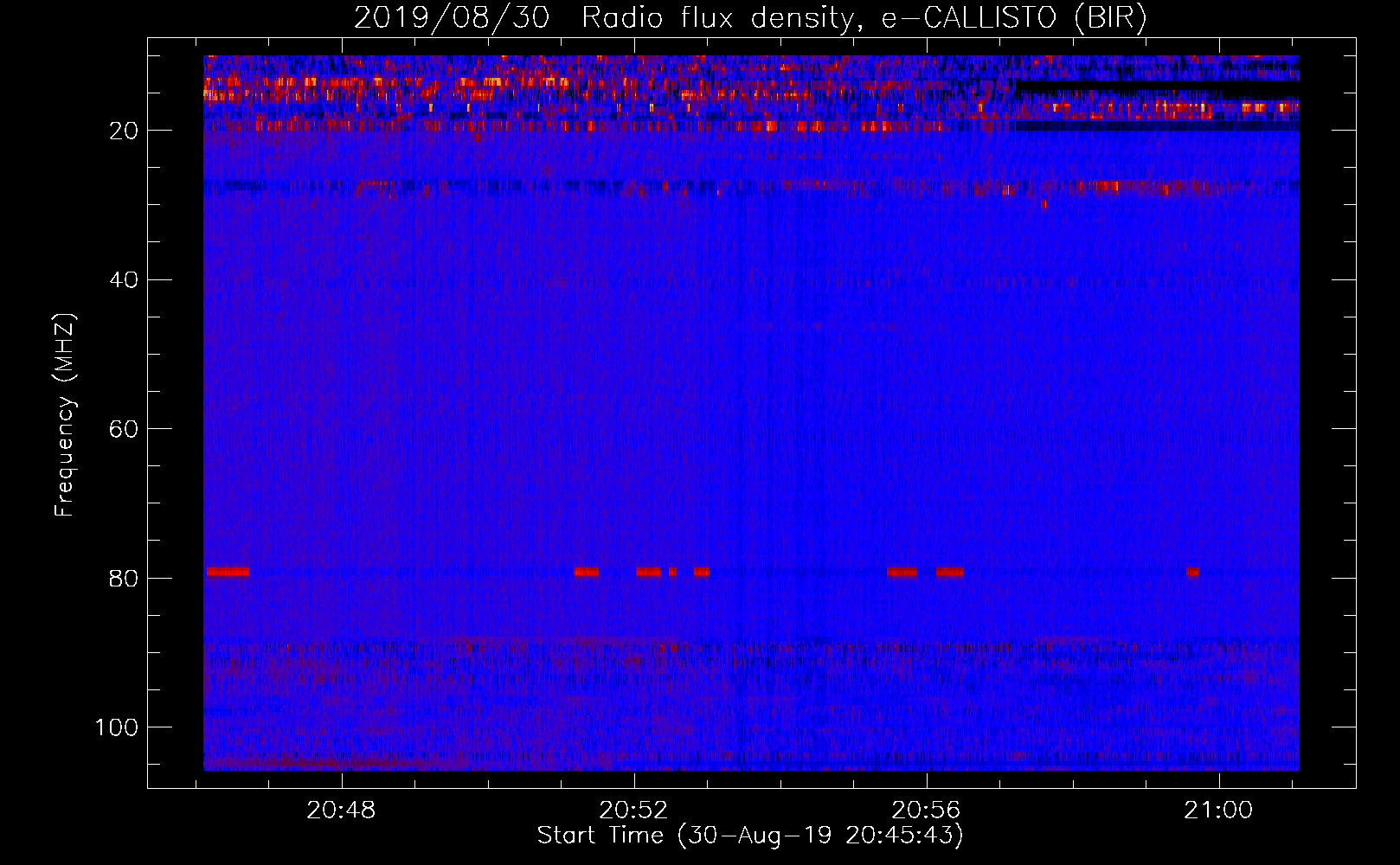
Task: Click the 100 MHz frequency tick label
Action: click(x=117, y=727)
